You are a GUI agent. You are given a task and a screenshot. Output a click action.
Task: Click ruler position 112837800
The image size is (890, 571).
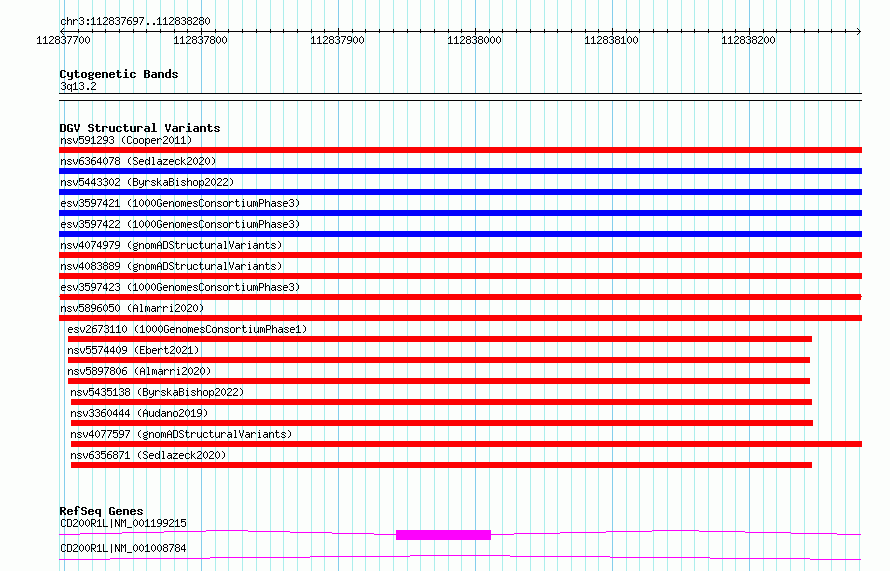200,40
